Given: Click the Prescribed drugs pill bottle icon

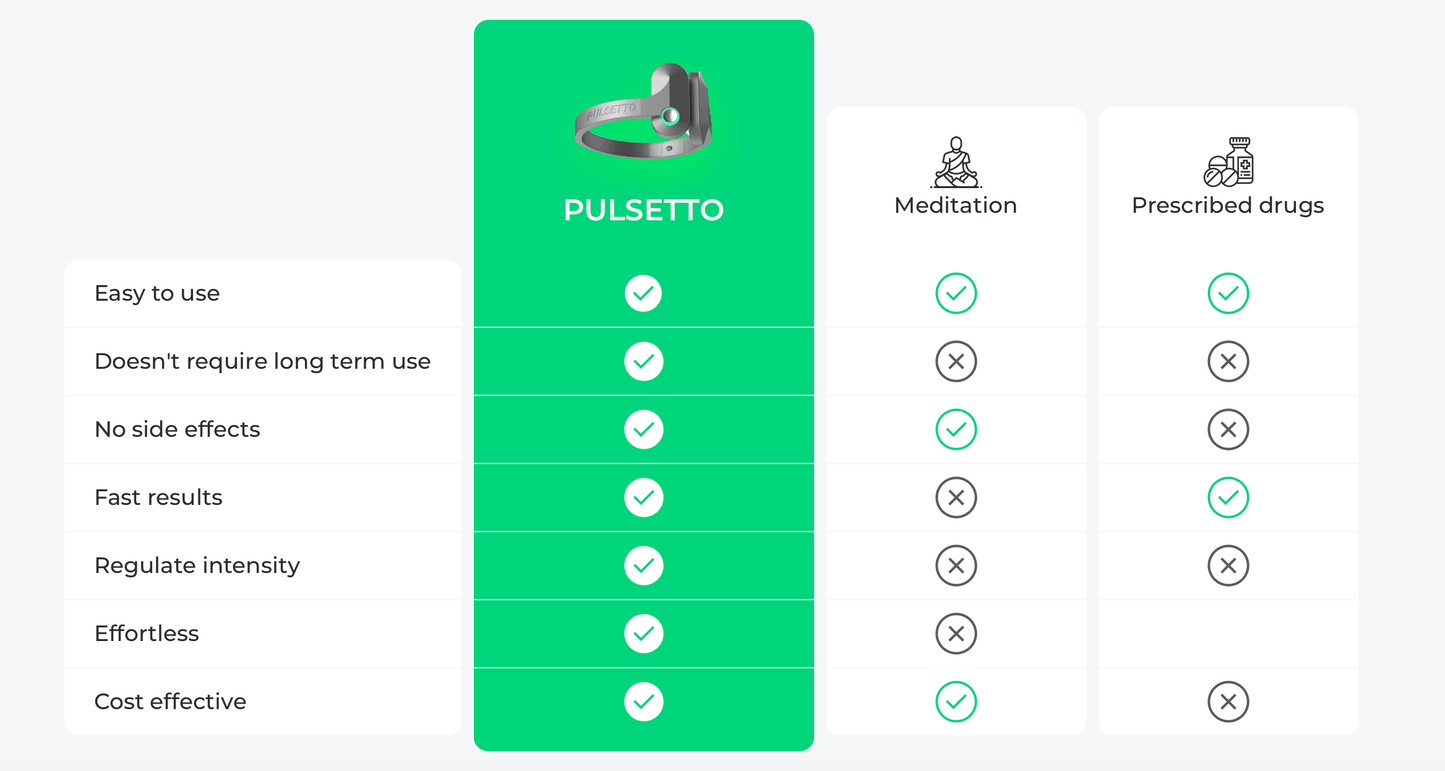Looking at the screenshot, I should (x=1228, y=162).
